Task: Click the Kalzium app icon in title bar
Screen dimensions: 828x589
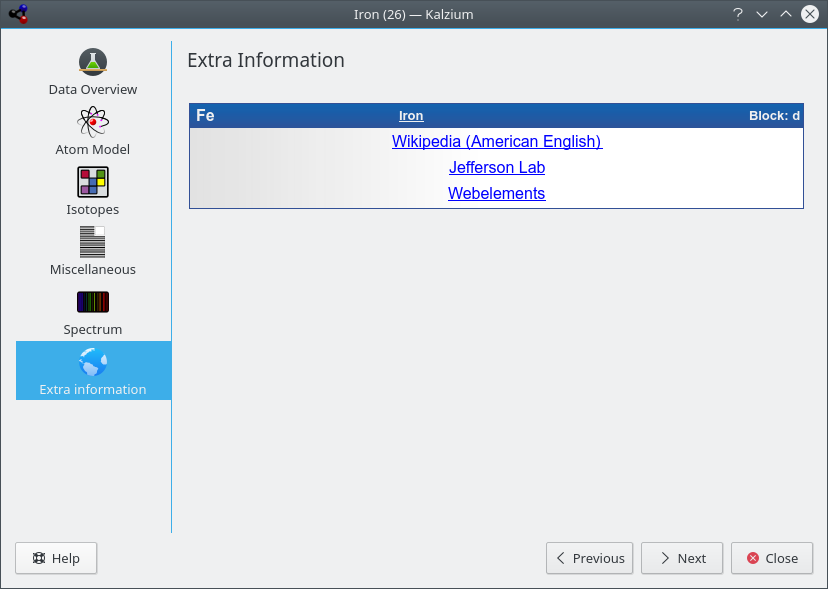Action: coord(18,14)
